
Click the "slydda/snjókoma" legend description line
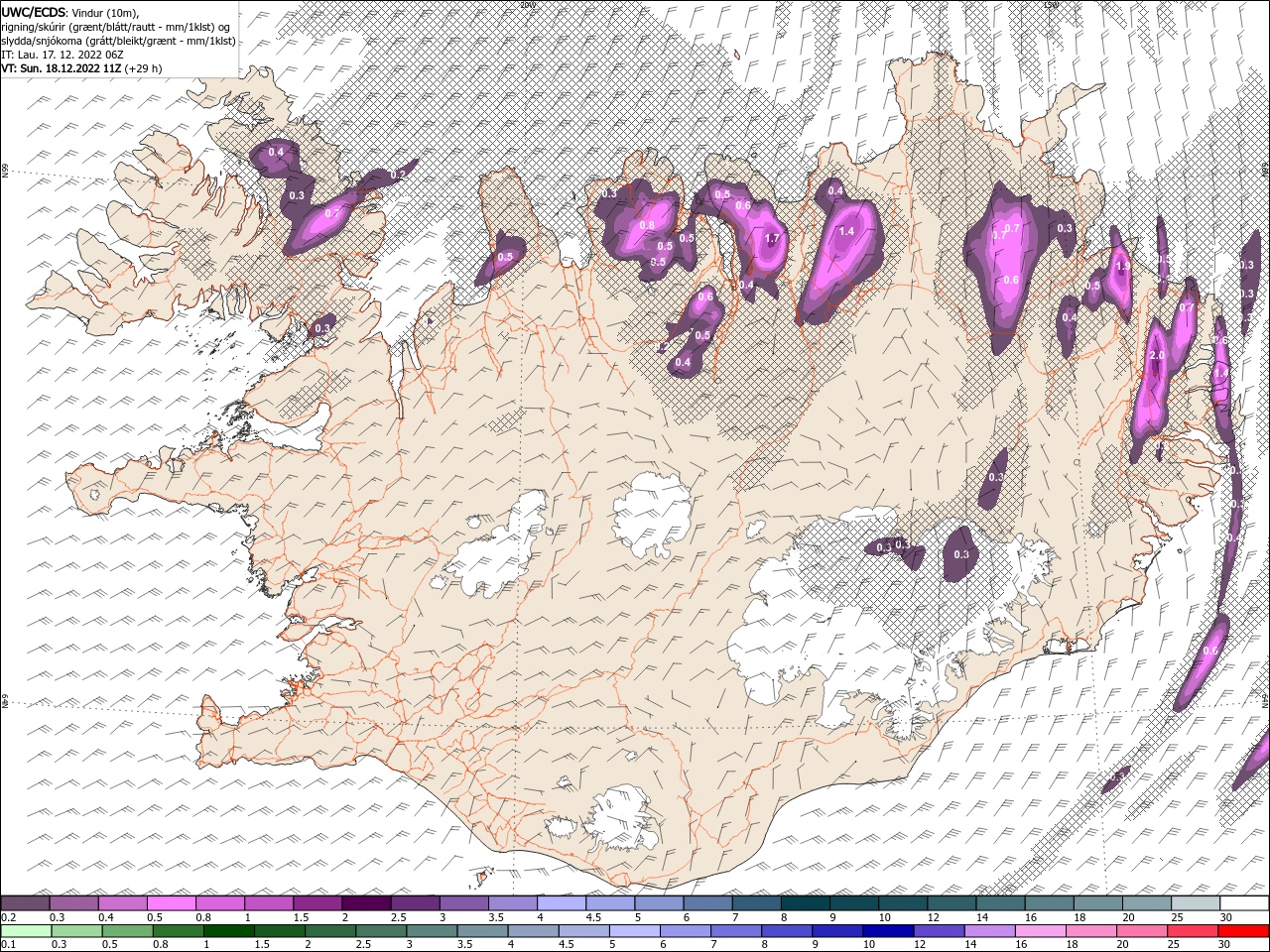[119, 41]
